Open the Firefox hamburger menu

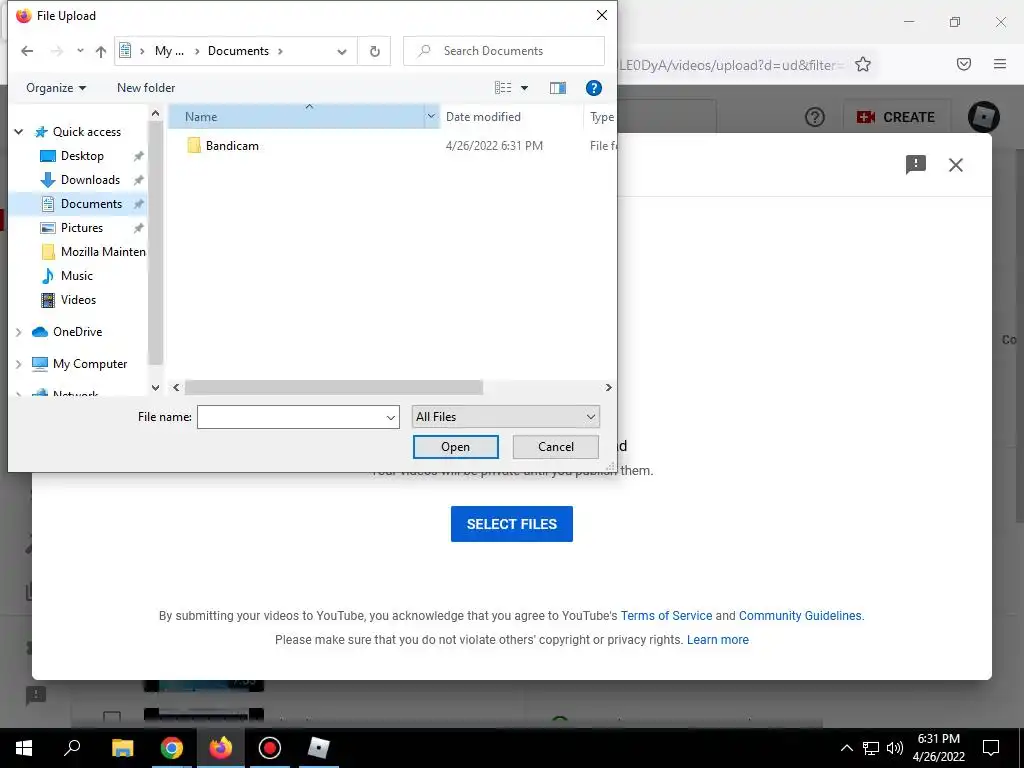[x=999, y=64]
